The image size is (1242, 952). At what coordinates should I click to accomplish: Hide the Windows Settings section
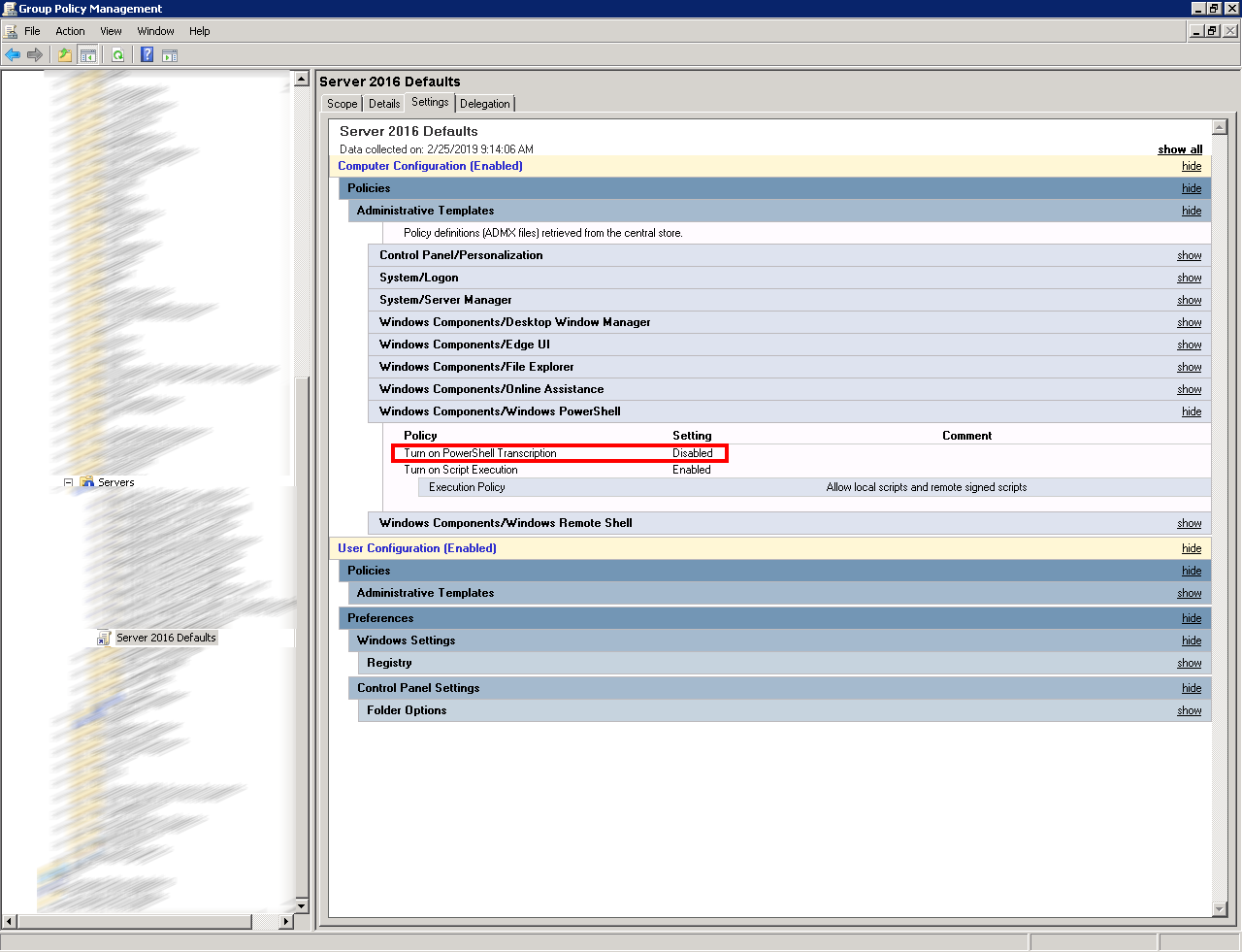(1192, 640)
